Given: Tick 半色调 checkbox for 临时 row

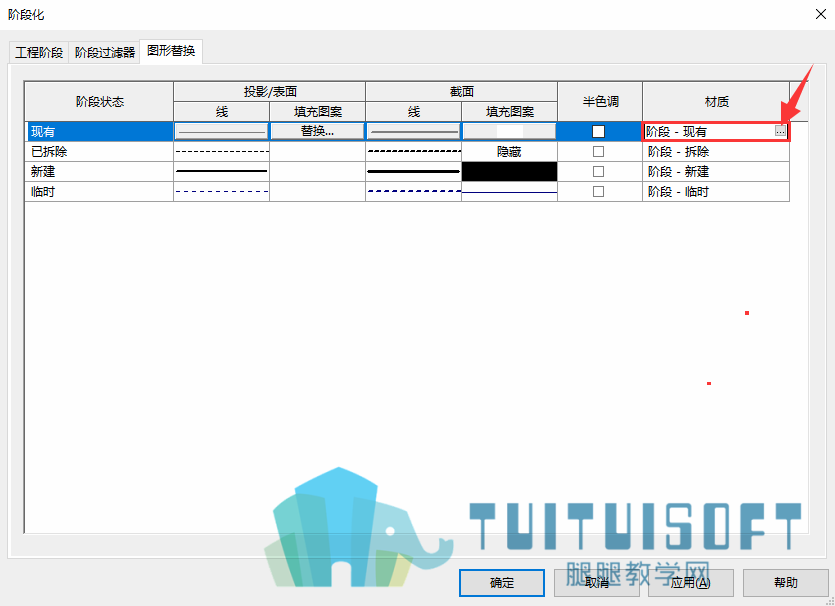Looking at the screenshot, I should click(x=599, y=192).
